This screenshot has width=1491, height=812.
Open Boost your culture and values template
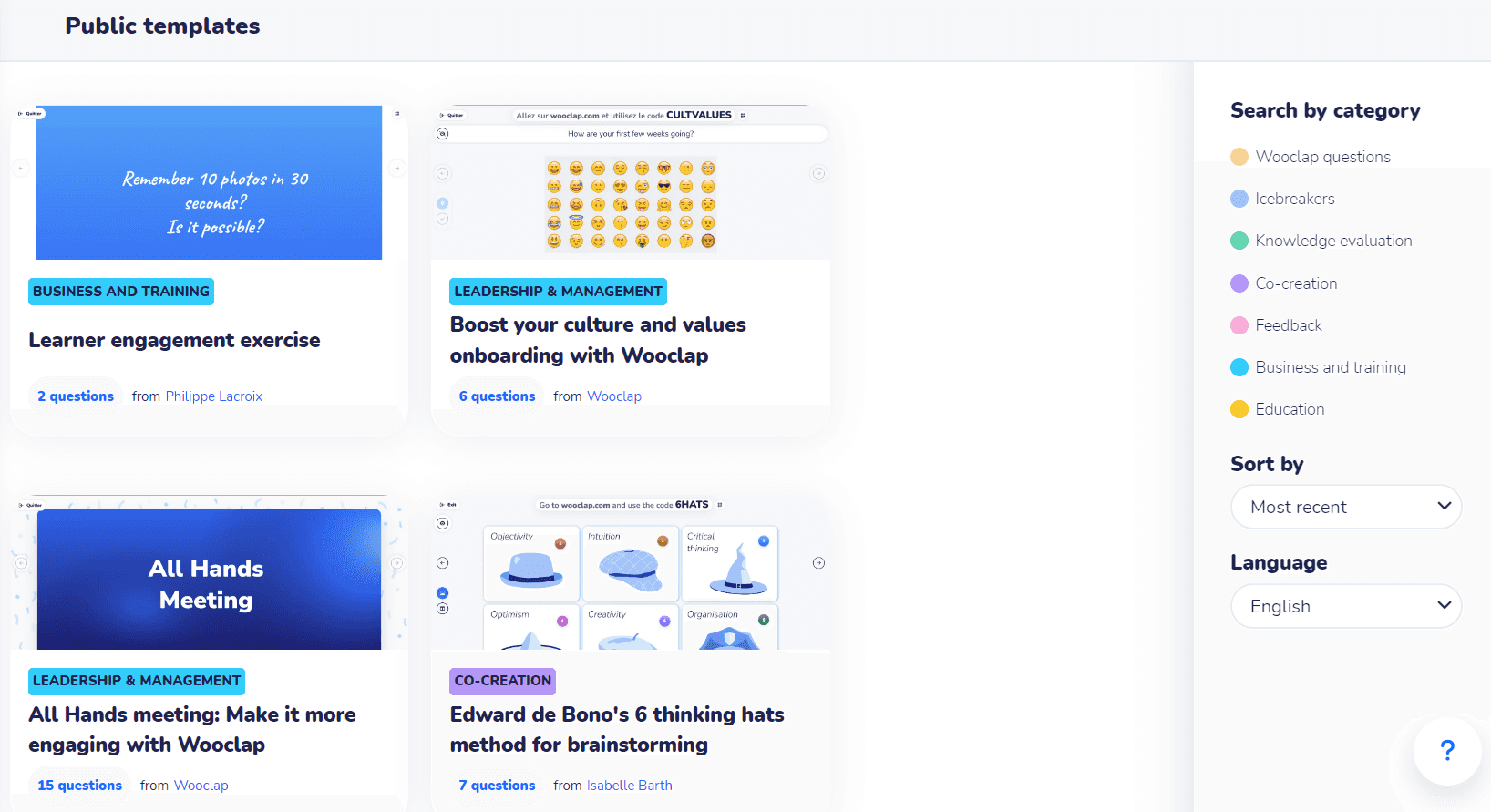(x=598, y=340)
